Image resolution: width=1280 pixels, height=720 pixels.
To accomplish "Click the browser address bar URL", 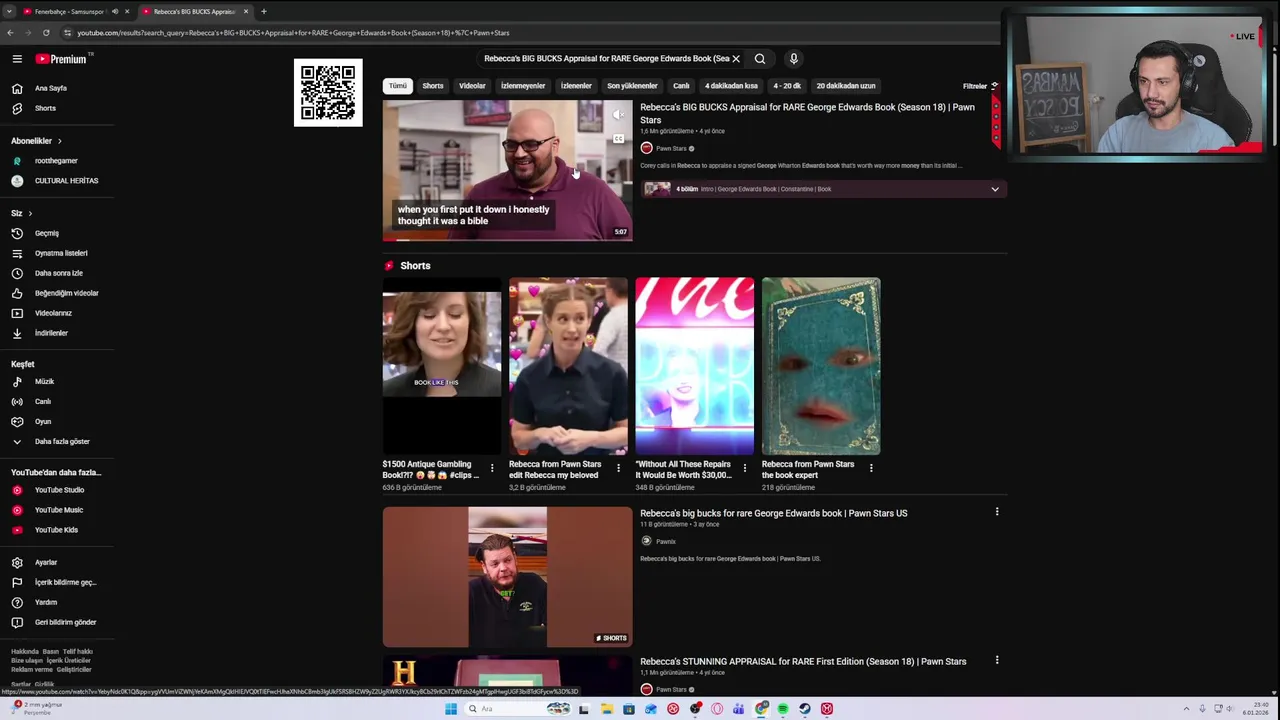I will (293, 33).
